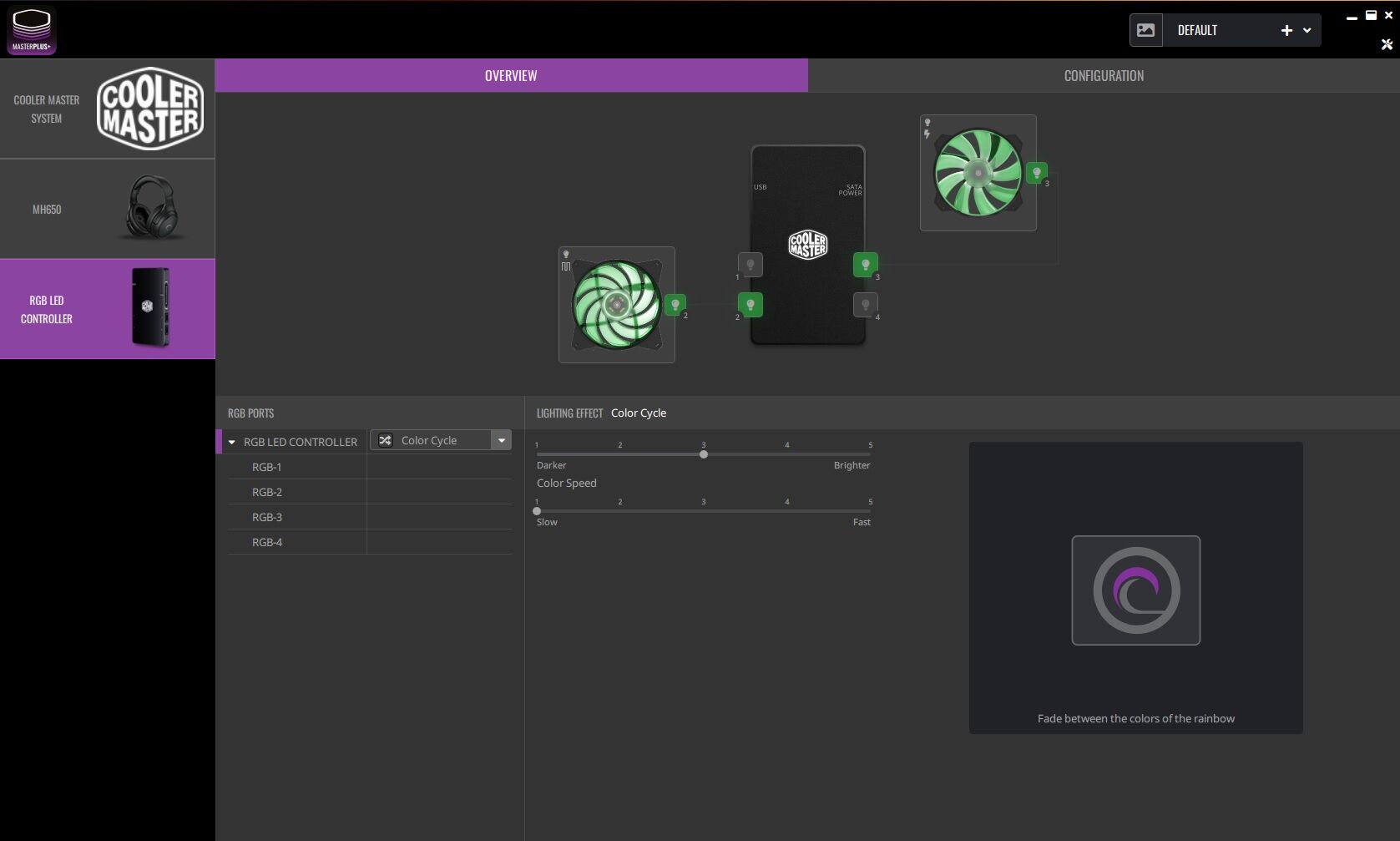Close the MasterPlus+ window

pyautogui.click(x=1389, y=15)
